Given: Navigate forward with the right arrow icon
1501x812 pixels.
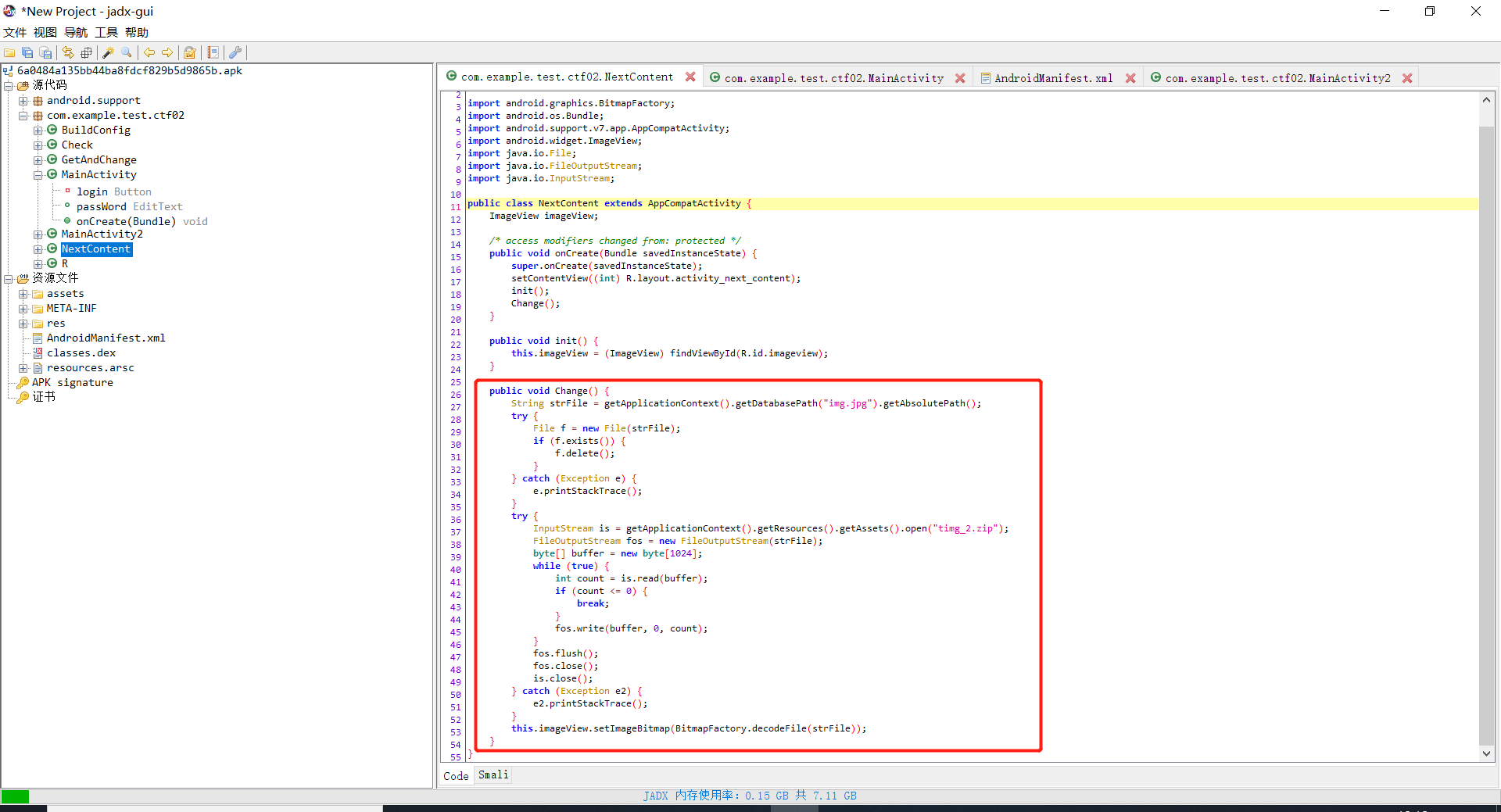Looking at the screenshot, I should [167, 52].
